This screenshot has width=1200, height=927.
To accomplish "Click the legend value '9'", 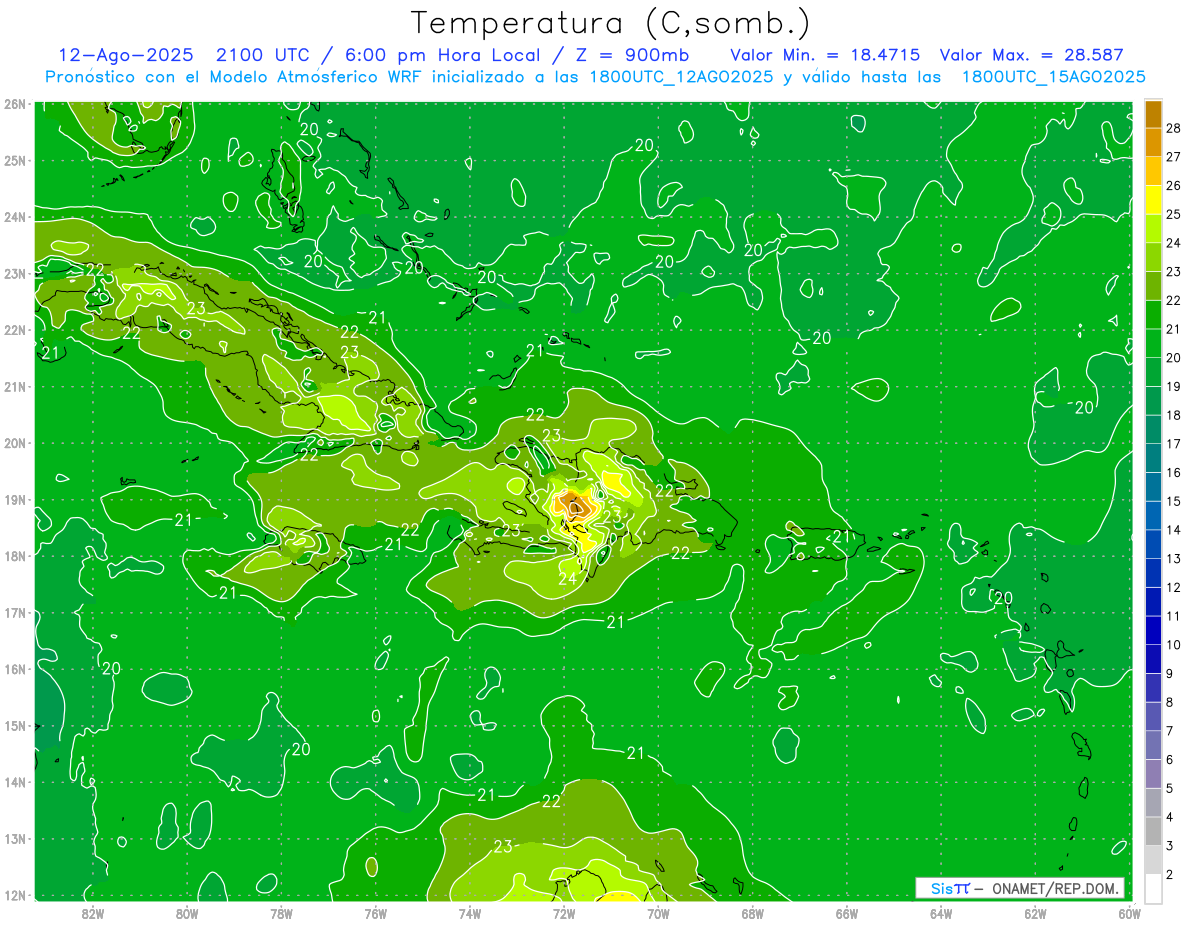I will click(1169, 673).
